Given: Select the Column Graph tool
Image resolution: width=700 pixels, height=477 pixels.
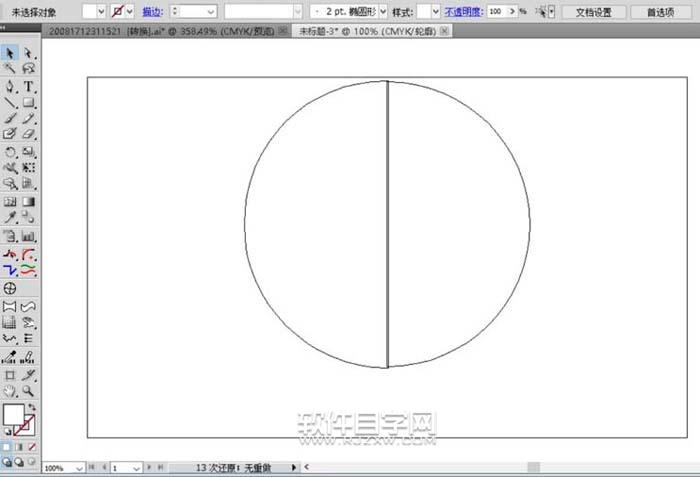Looking at the screenshot, I should [29, 236].
